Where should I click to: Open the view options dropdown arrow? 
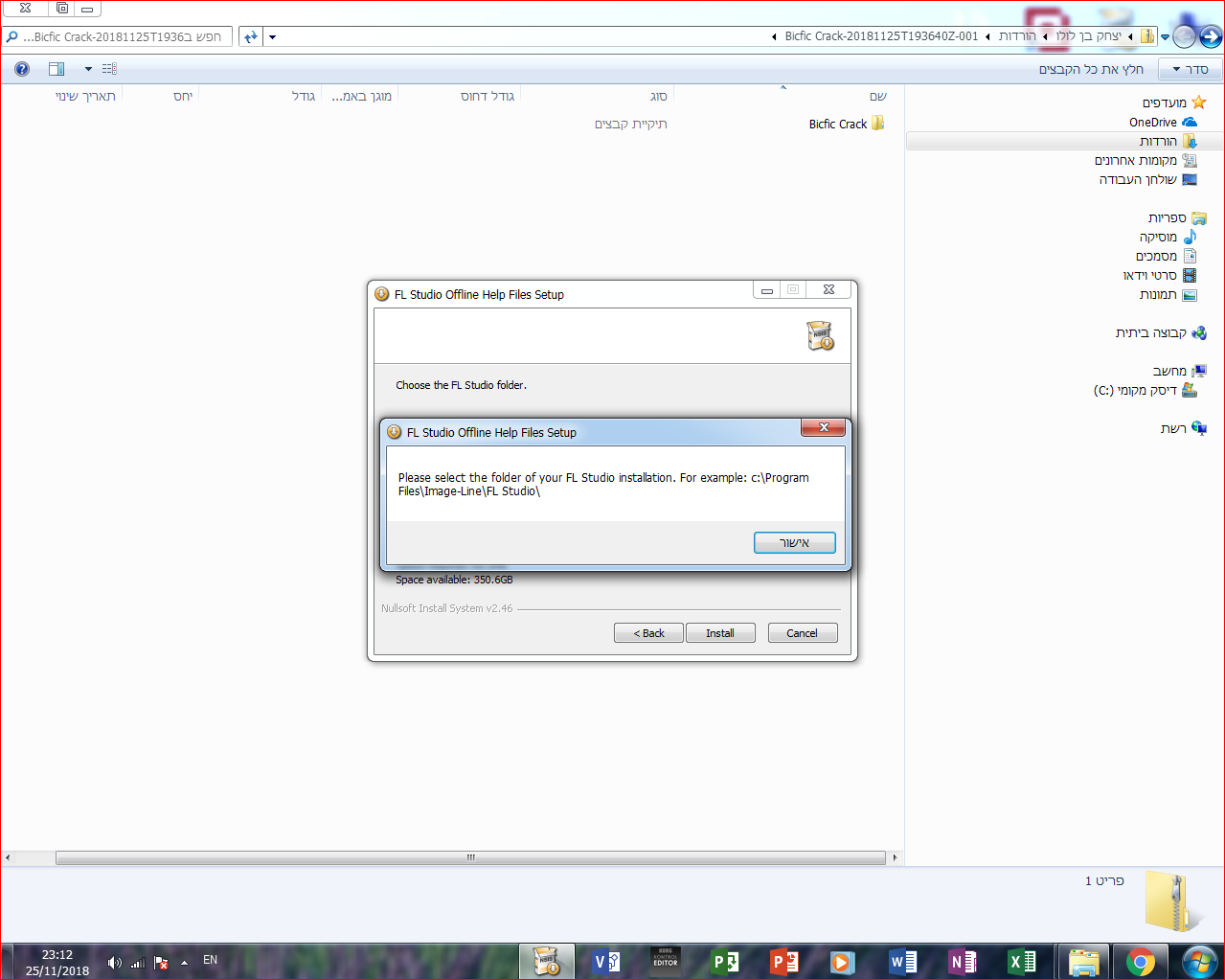[89, 69]
